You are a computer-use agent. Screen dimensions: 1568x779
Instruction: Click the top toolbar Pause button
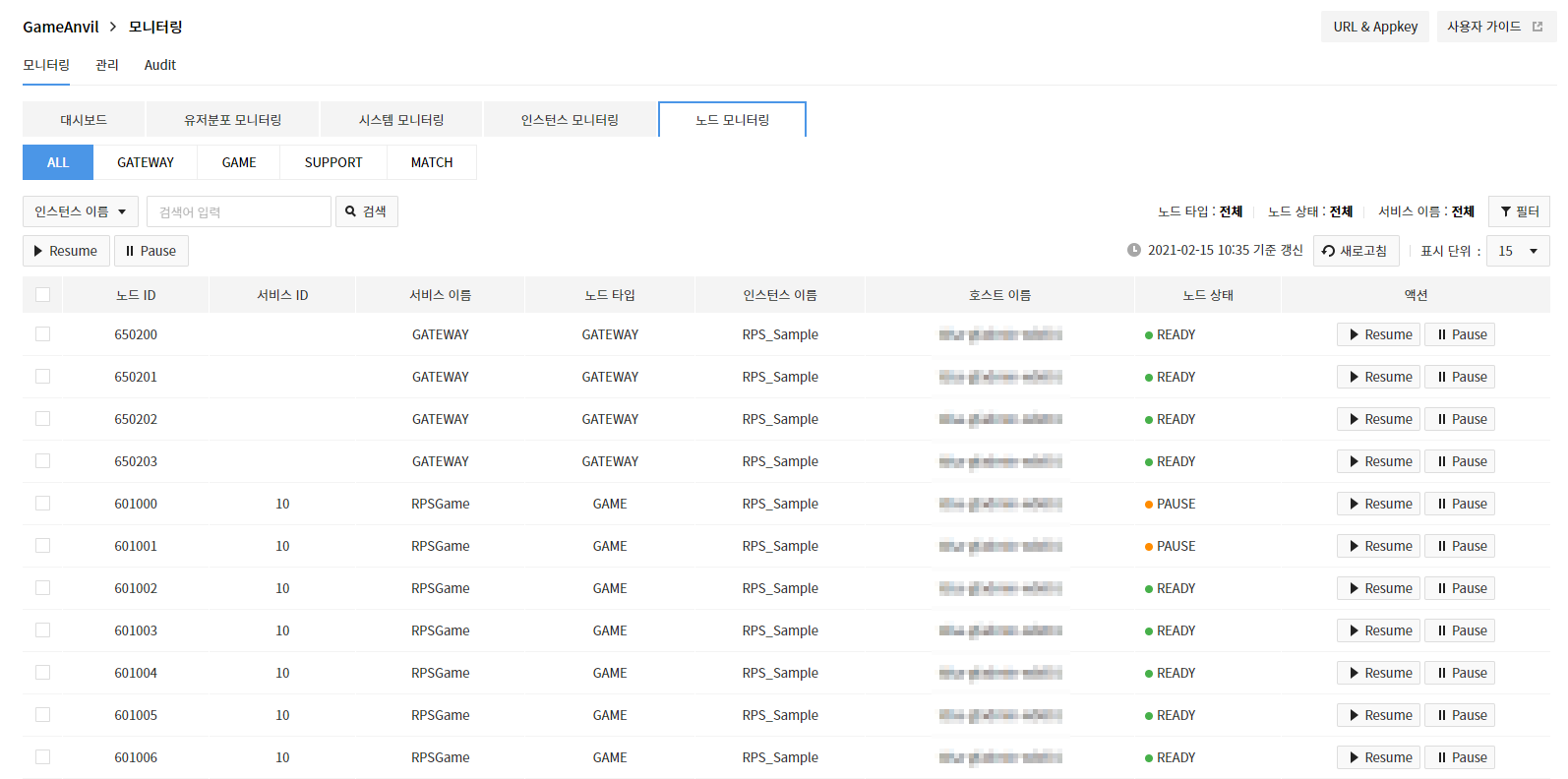151,251
